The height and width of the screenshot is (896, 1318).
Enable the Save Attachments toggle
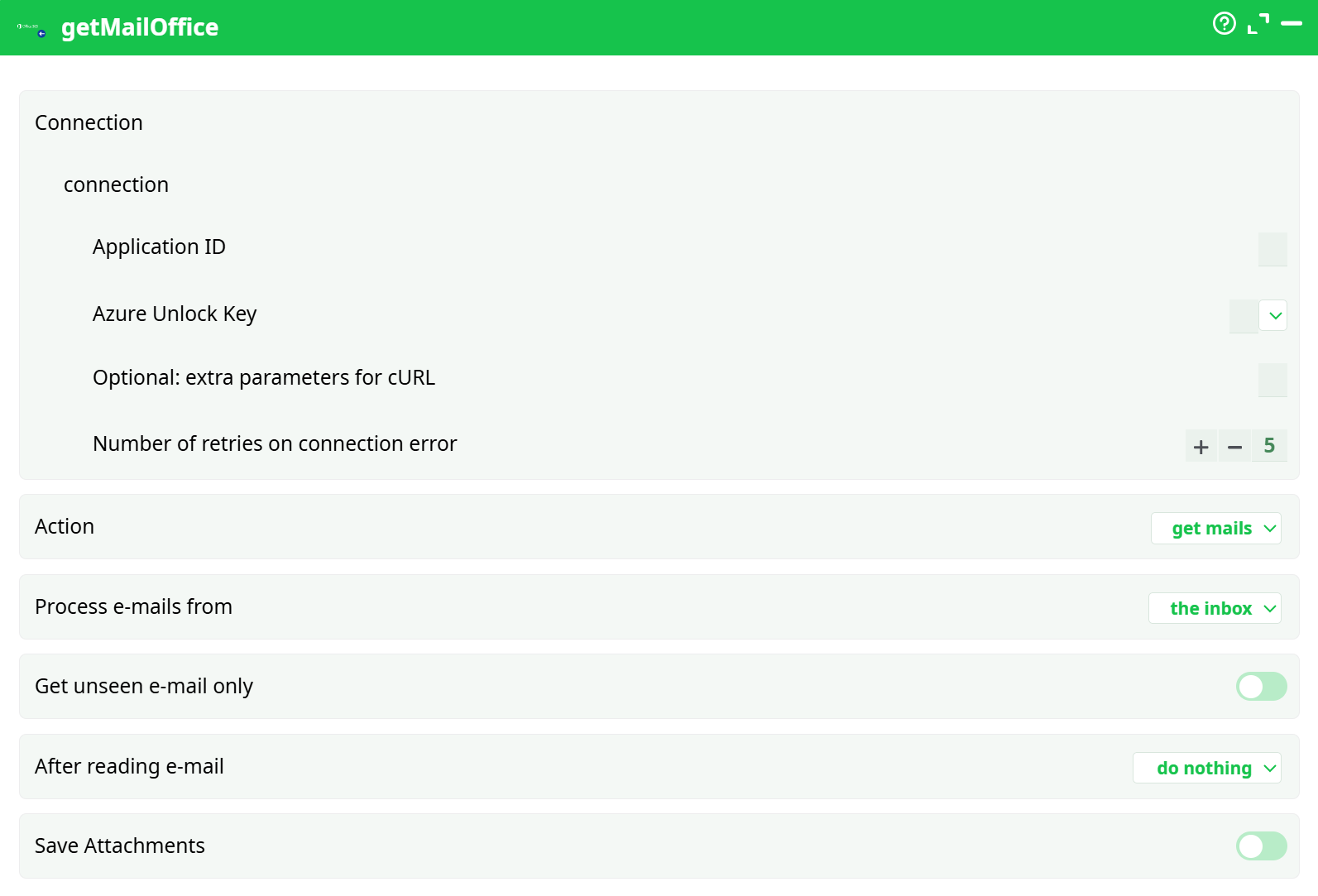(1261, 846)
